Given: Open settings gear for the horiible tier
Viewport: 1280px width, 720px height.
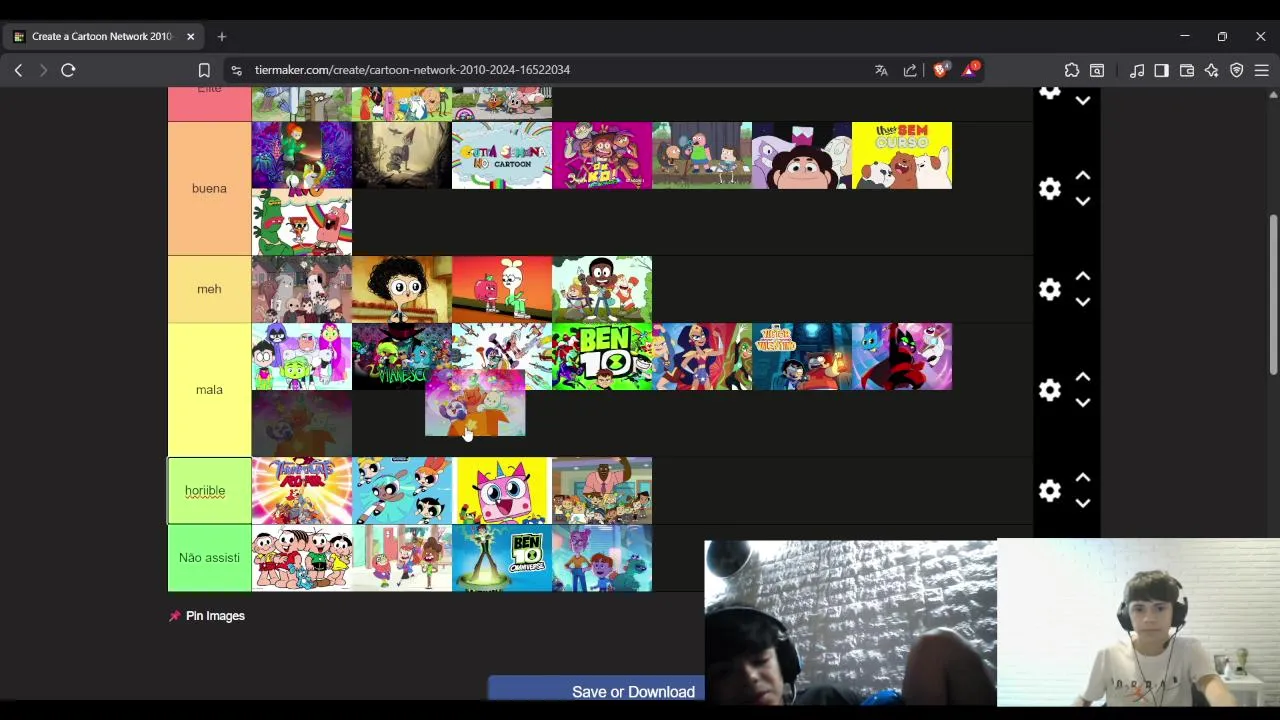Looking at the screenshot, I should tap(1049, 490).
